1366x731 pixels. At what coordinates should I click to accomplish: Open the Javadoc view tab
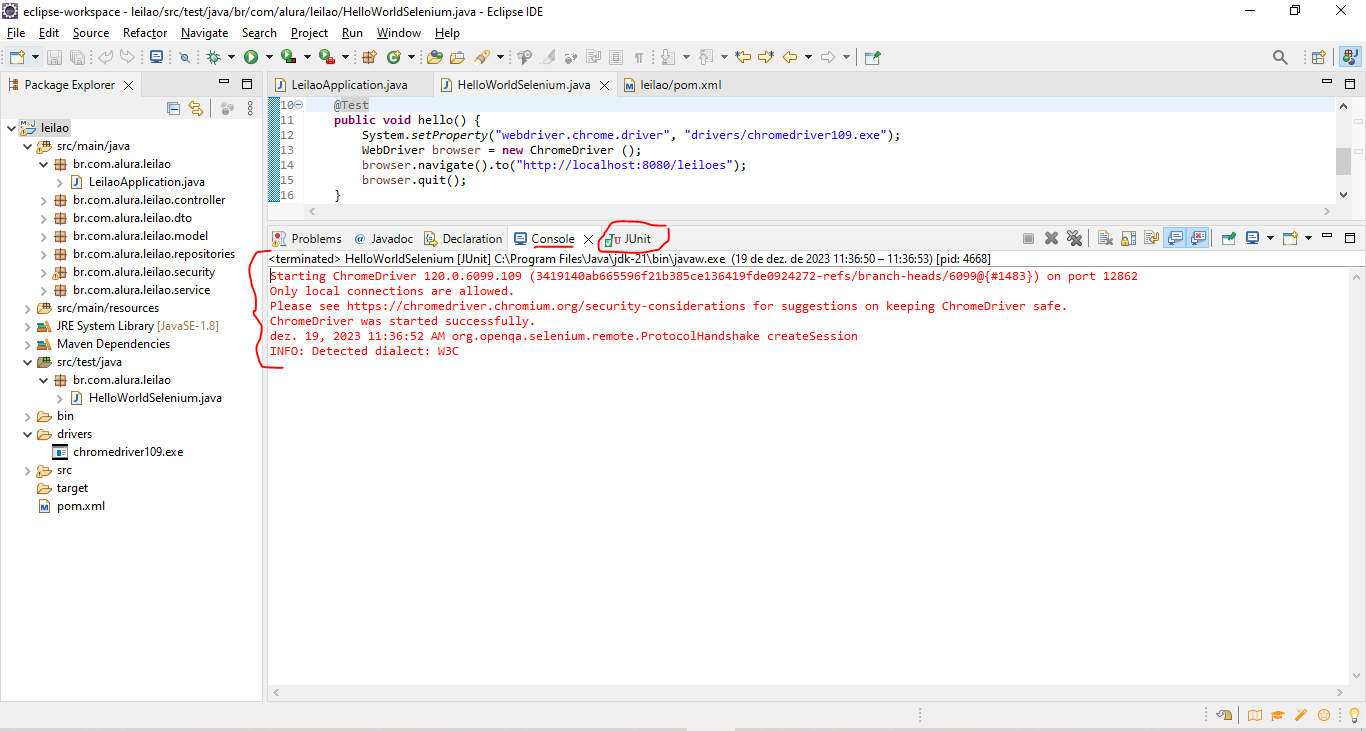click(x=383, y=238)
